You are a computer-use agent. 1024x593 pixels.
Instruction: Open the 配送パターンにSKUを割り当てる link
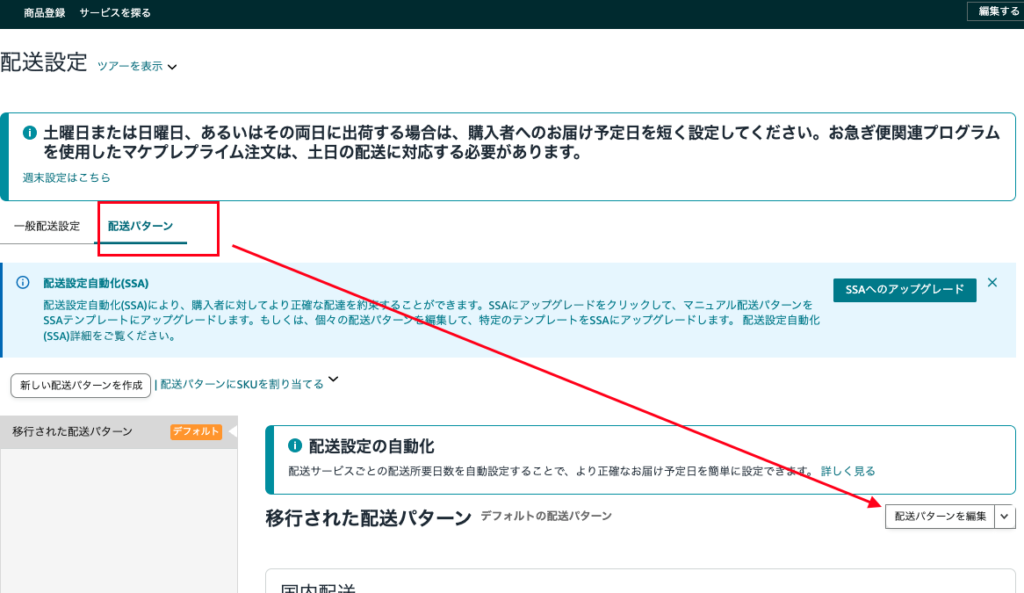(242, 384)
